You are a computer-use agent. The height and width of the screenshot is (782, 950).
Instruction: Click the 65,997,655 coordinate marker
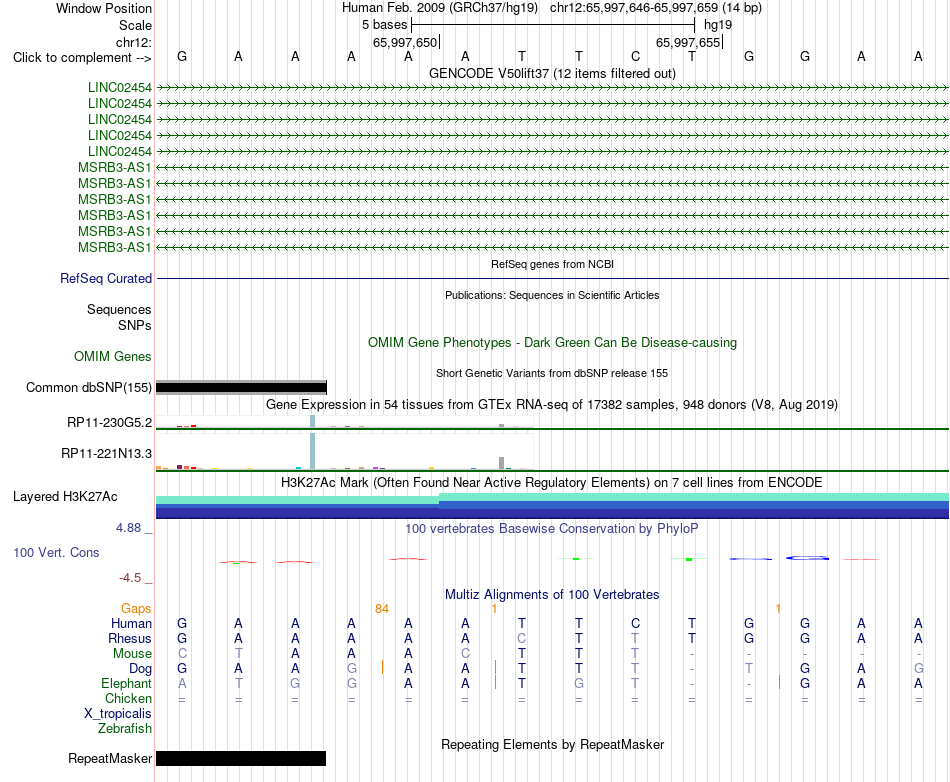tap(688, 42)
